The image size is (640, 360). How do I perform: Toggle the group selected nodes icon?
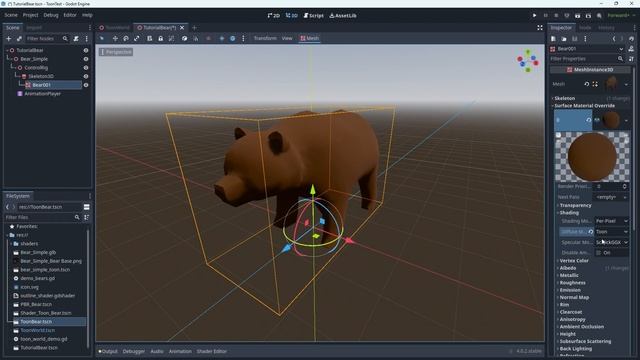(x=171, y=38)
